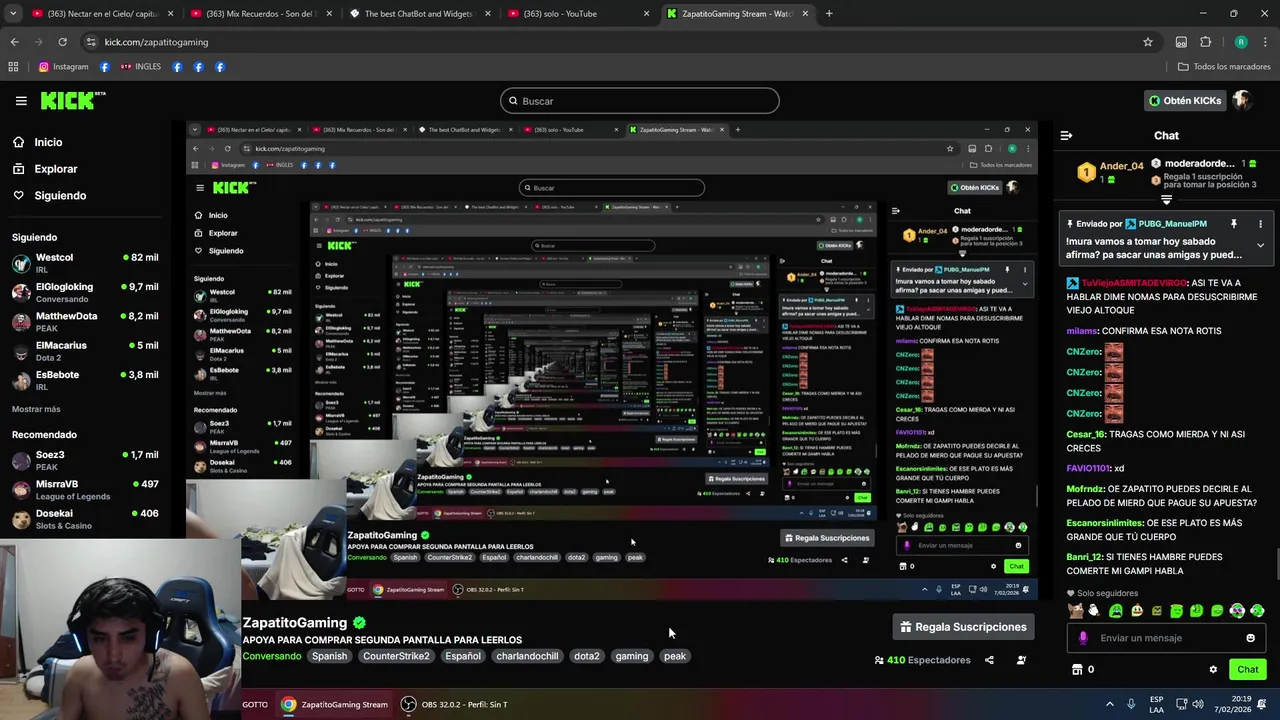Open Chrome three-dot menu
Image resolution: width=1280 pixels, height=720 pixels.
coord(1266,42)
